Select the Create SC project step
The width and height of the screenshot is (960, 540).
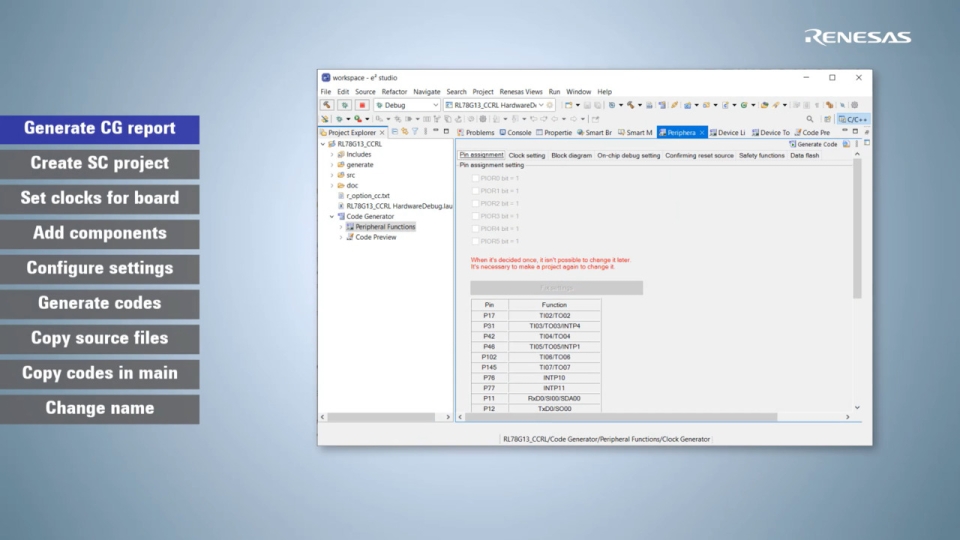click(x=100, y=163)
